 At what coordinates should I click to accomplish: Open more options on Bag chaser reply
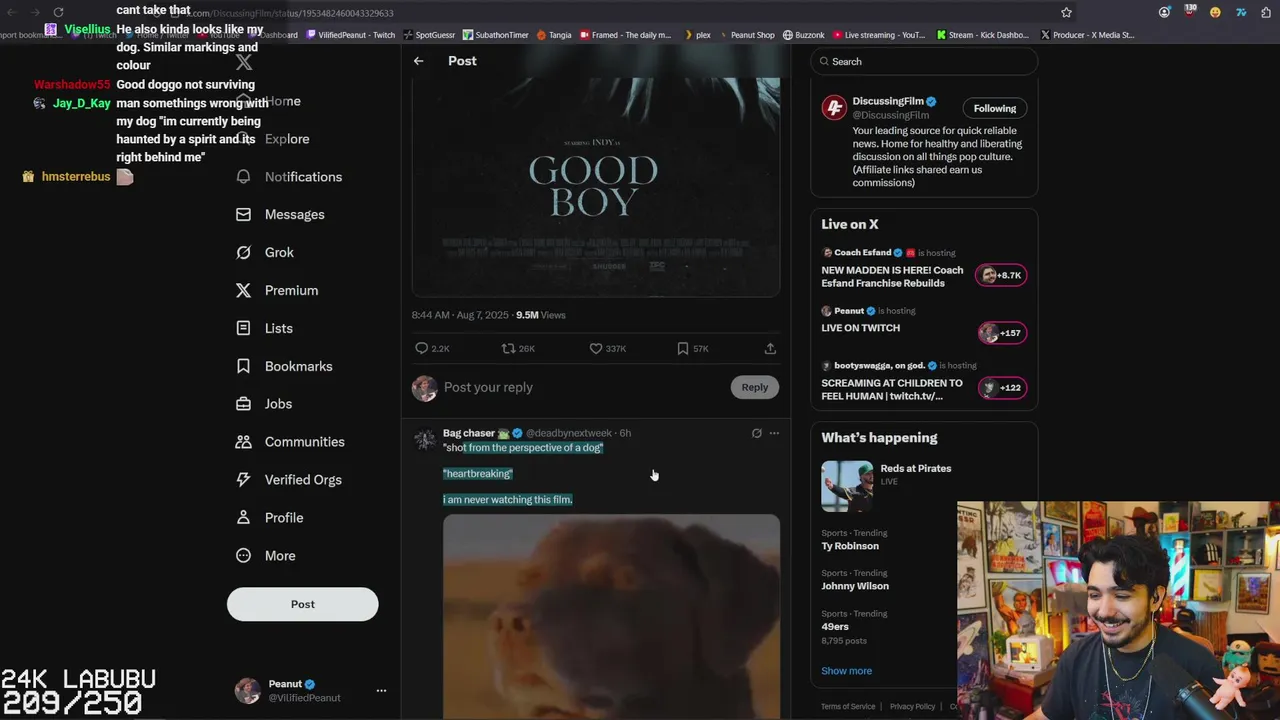click(774, 434)
